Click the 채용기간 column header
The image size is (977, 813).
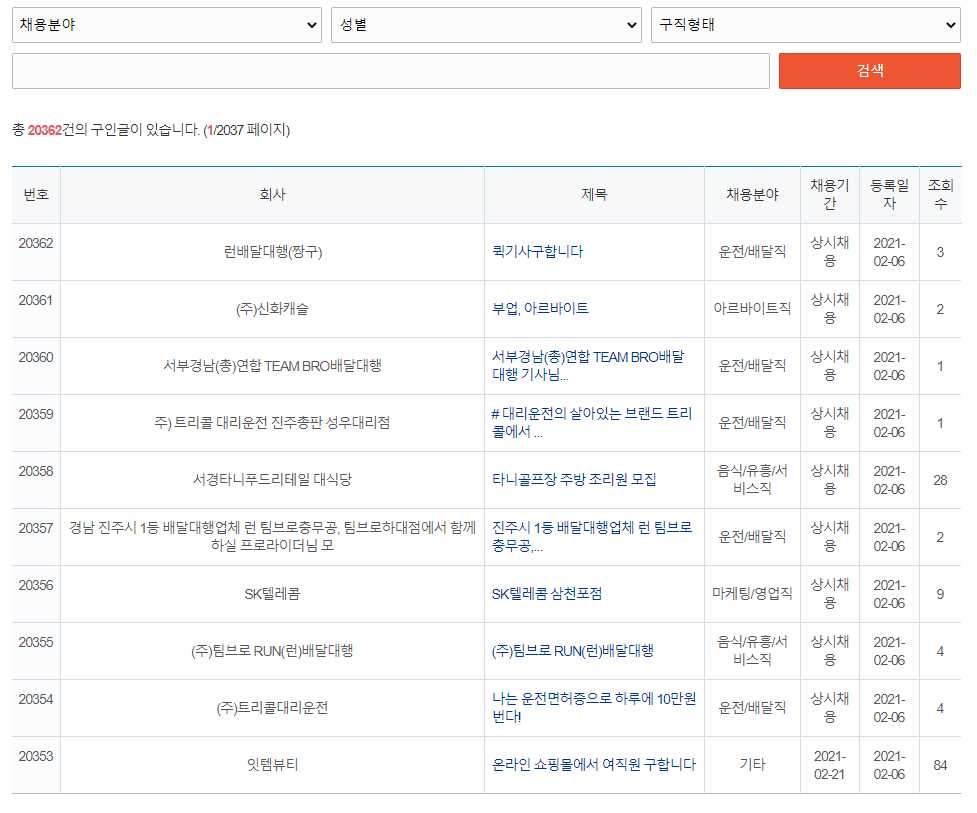pos(829,194)
